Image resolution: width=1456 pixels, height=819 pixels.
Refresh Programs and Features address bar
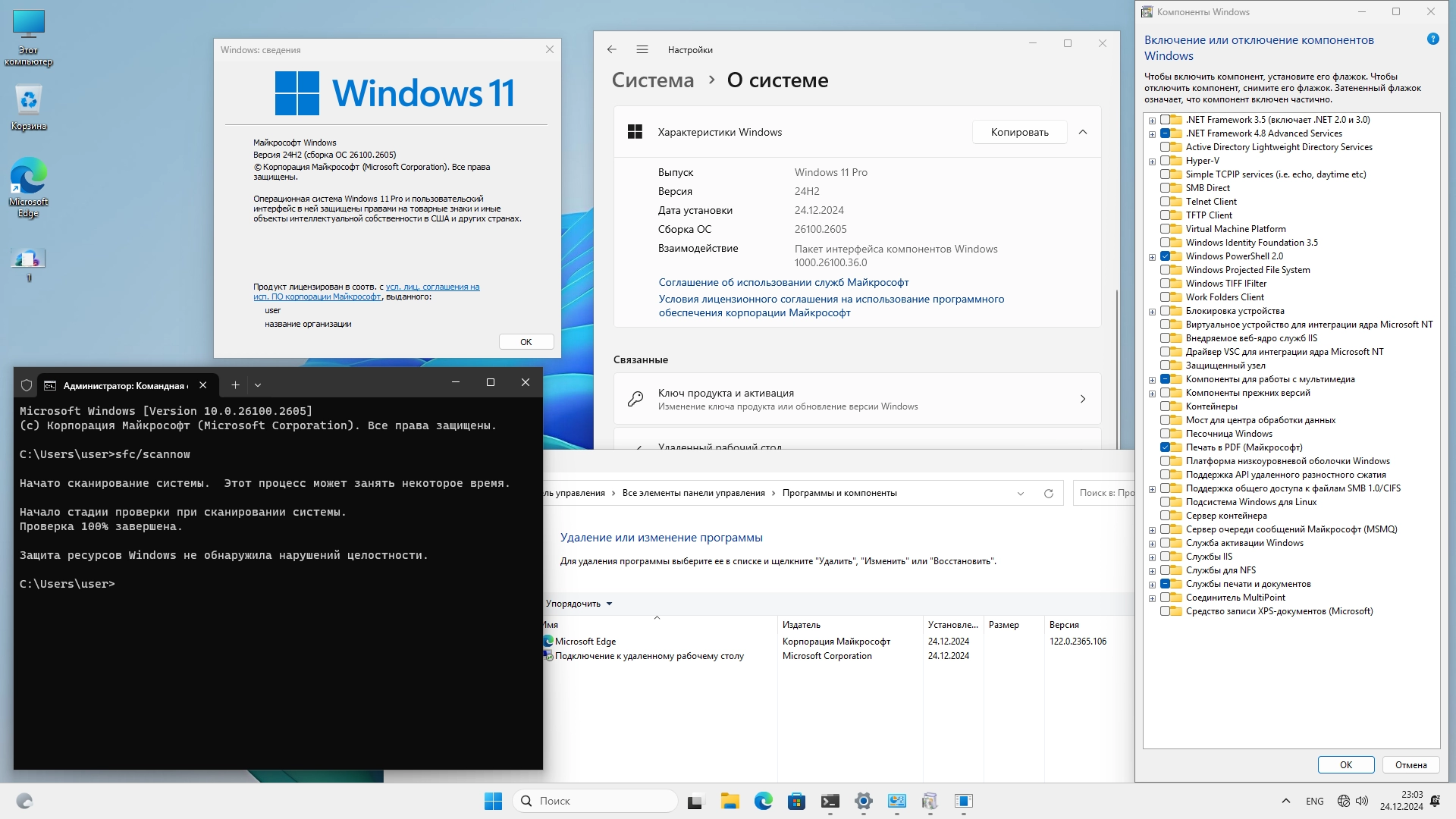point(1049,494)
